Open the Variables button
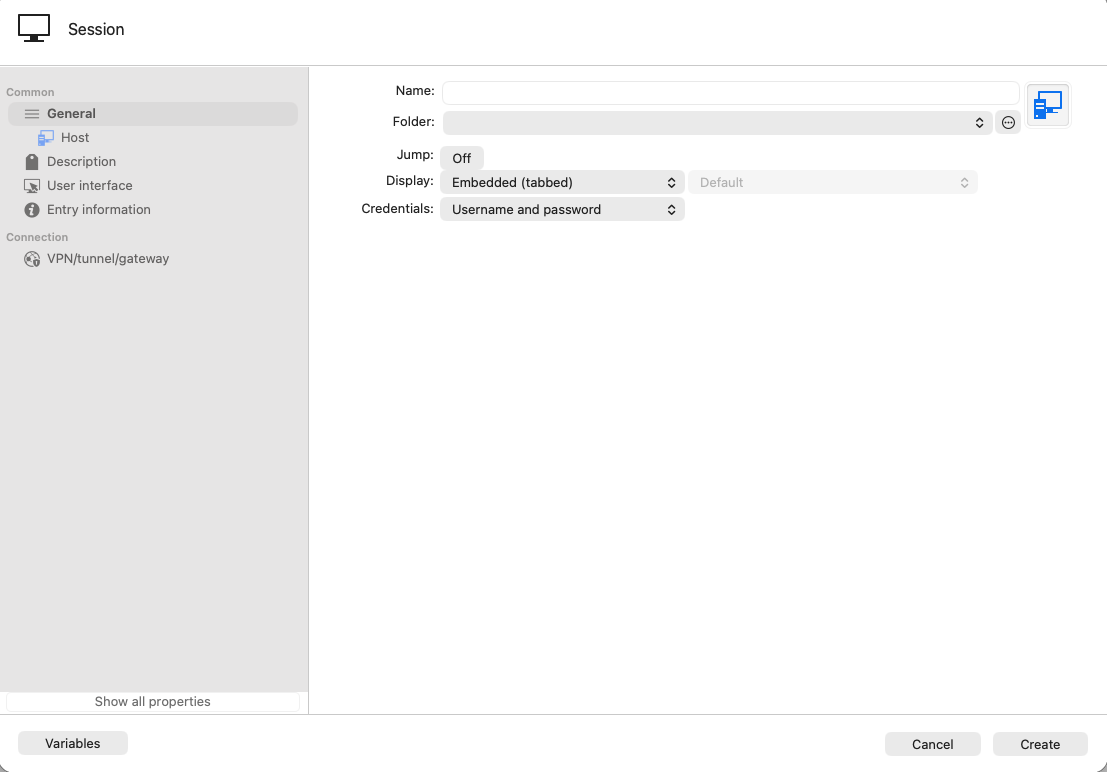The height and width of the screenshot is (772, 1107). tap(73, 743)
